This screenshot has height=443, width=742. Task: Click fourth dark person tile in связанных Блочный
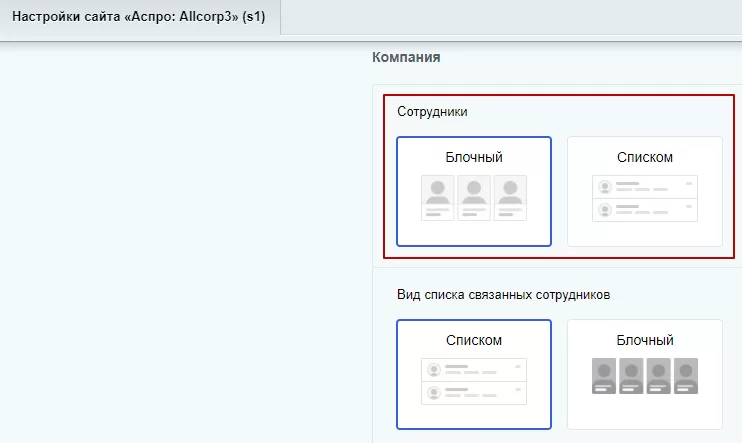(x=686, y=376)
